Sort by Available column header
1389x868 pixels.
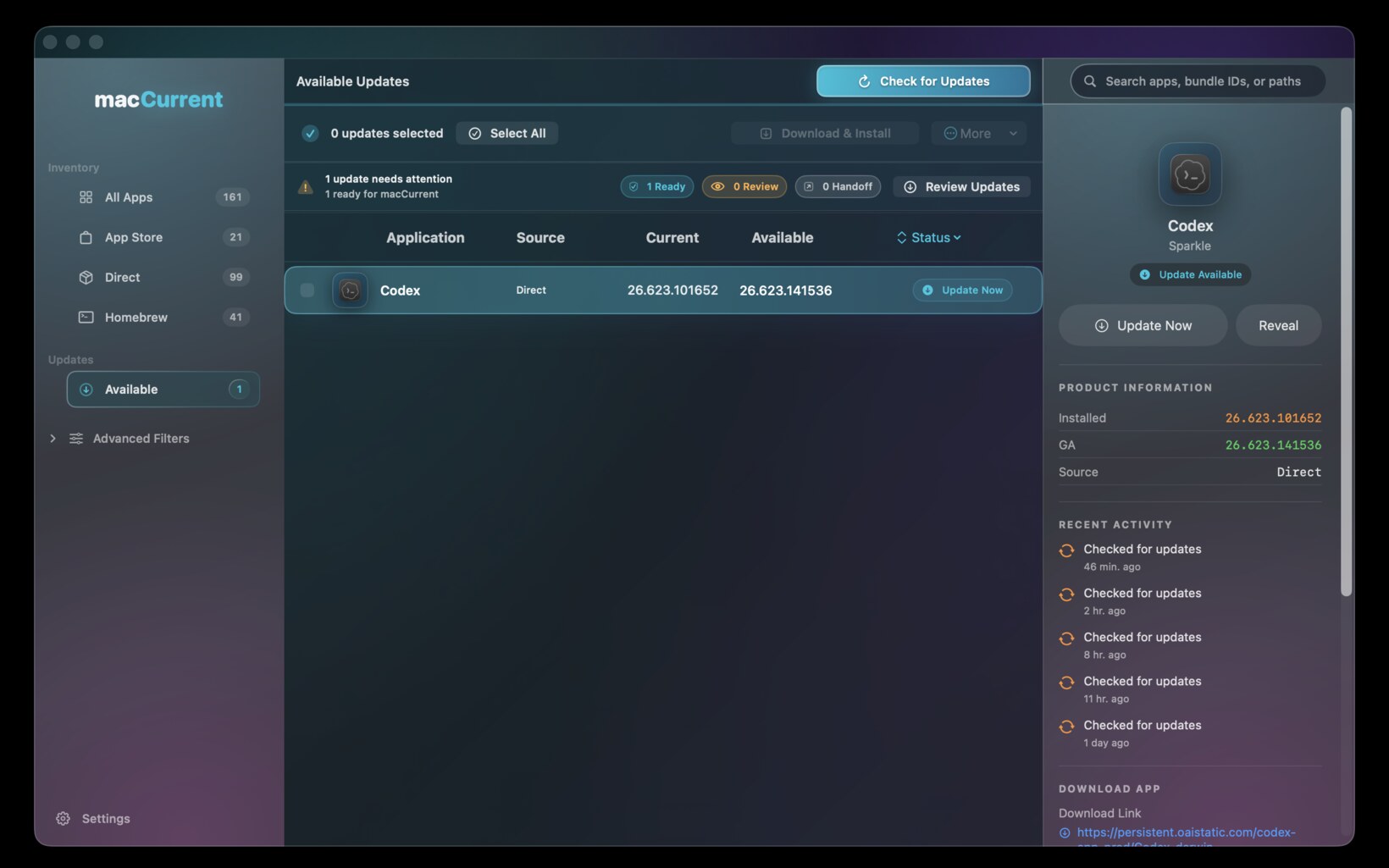click(783, 238)
